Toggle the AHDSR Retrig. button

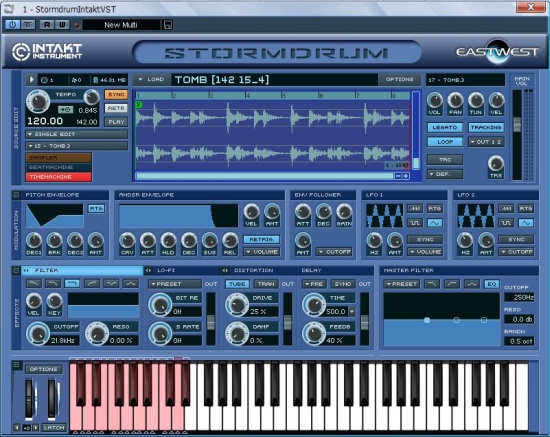[x=261, y=239]
